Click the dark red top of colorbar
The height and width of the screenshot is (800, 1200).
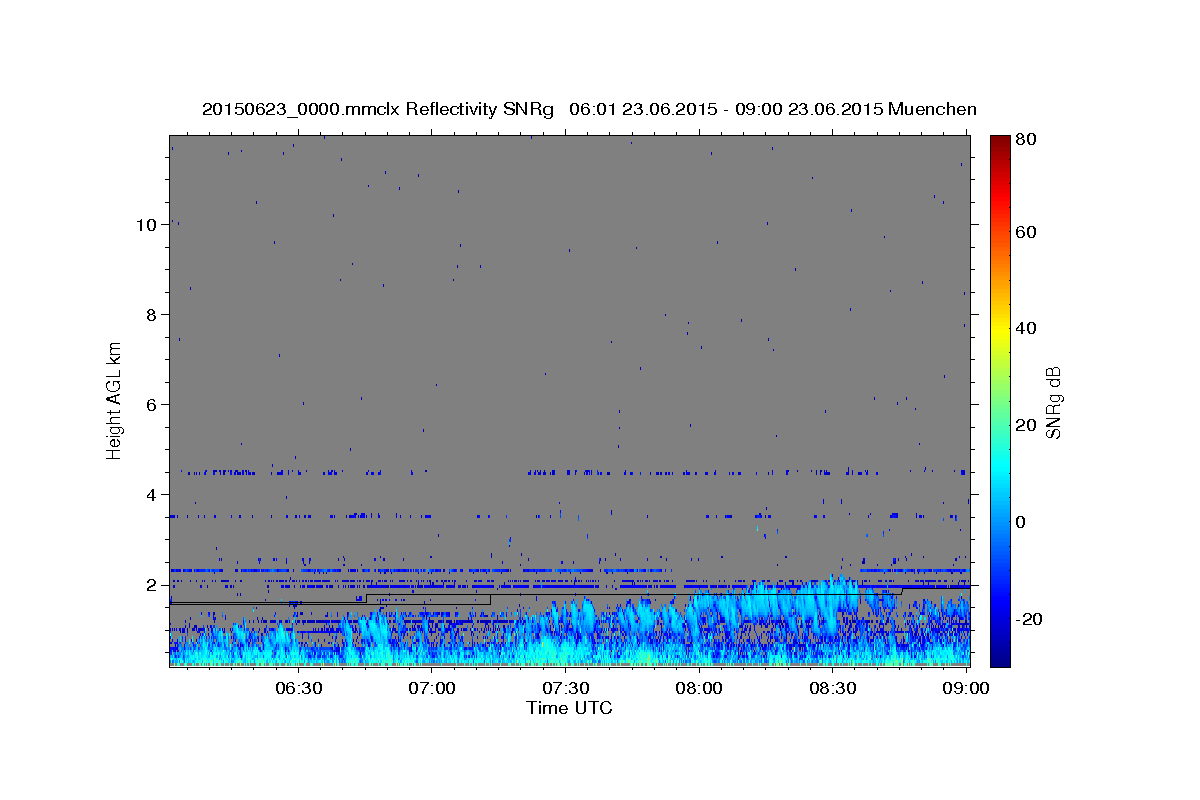pyautogui.click(x=999, y=142)
